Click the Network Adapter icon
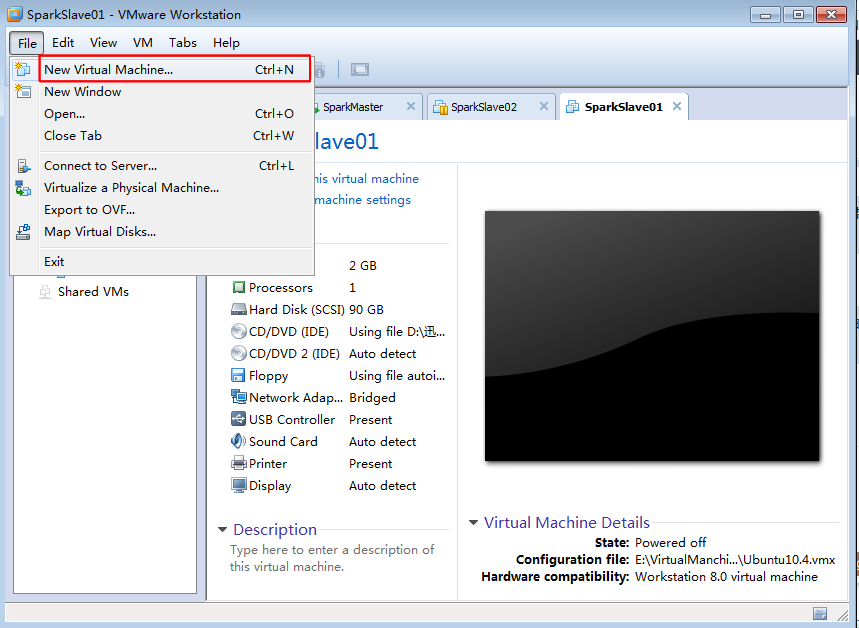The image size is (859, 628). point(238,397)
